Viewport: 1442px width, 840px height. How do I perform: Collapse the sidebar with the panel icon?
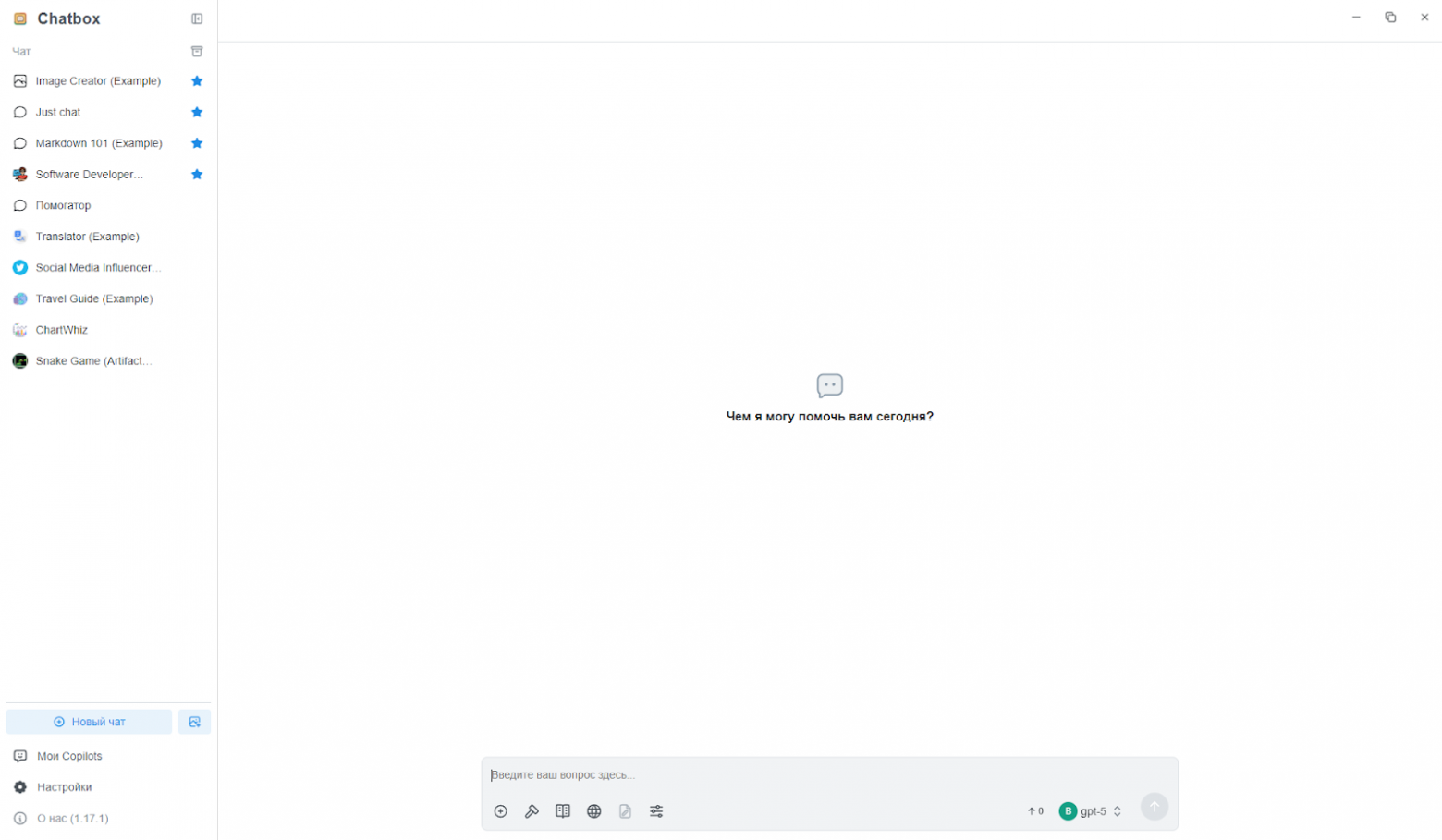click(197, 18)
